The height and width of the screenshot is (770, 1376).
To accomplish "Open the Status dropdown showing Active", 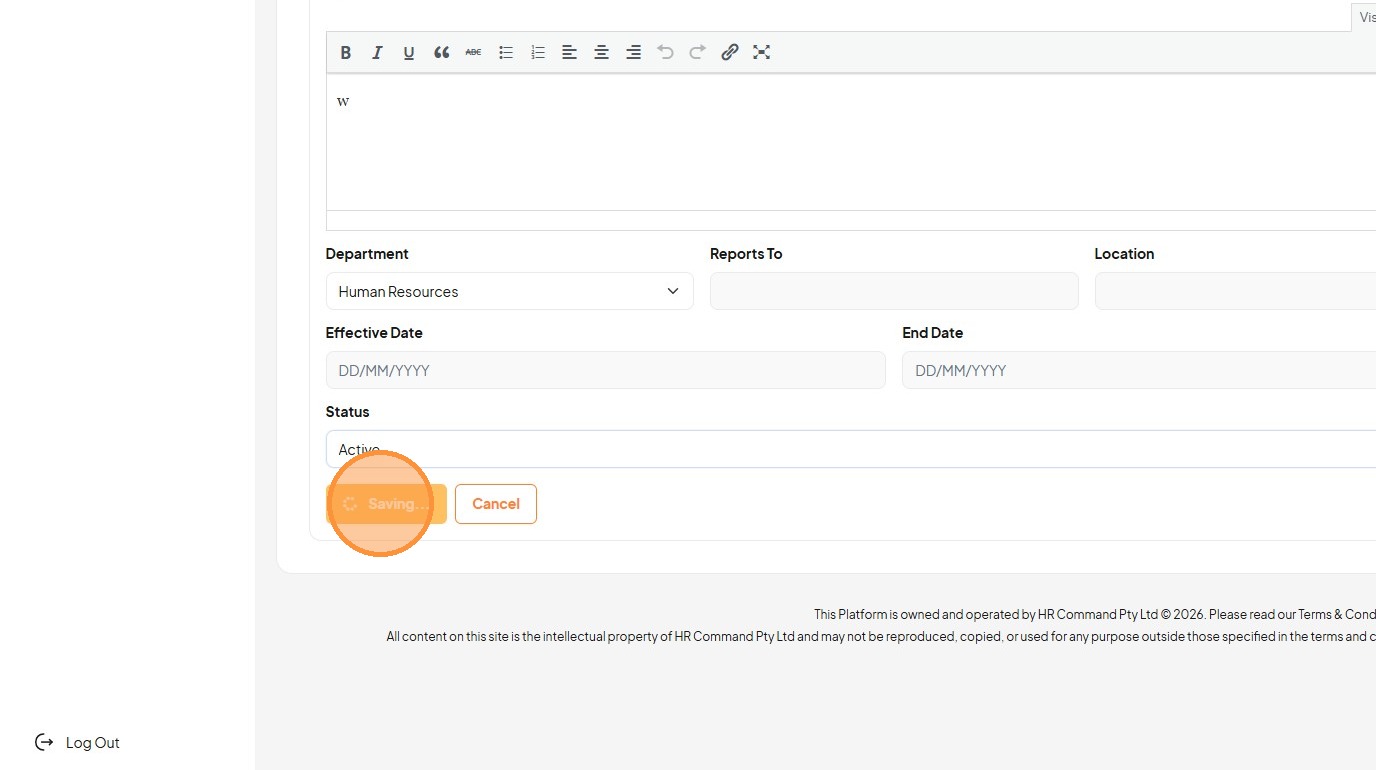I will click(851, 449).
